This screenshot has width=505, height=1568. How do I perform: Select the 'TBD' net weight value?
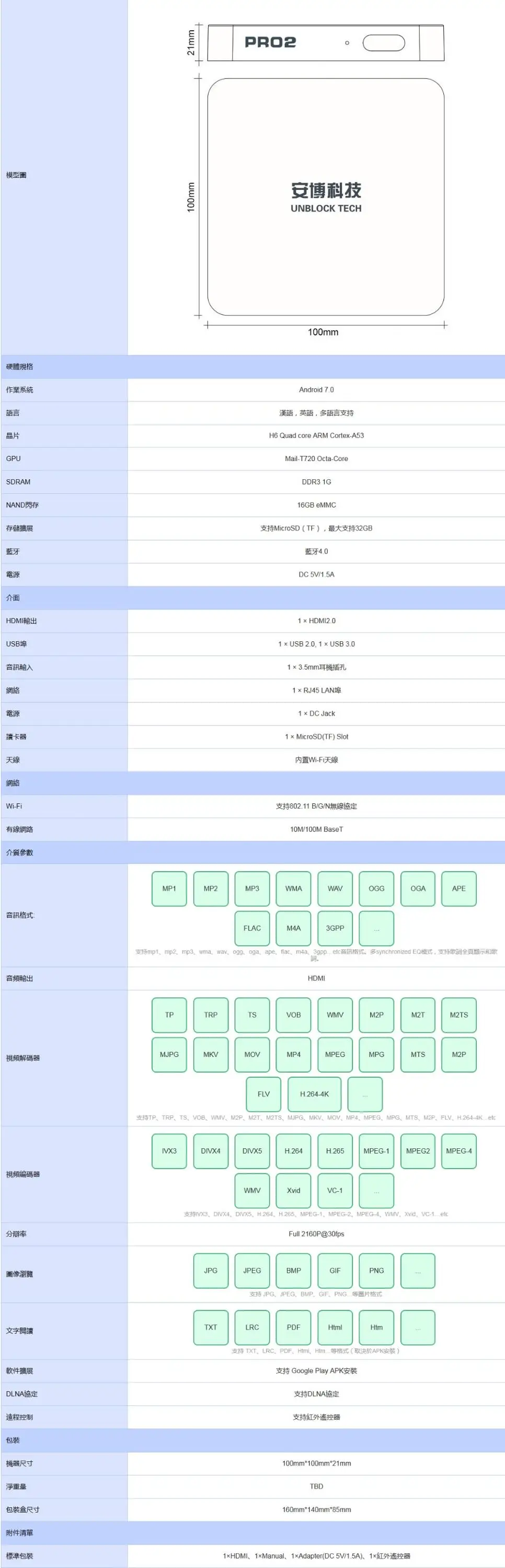pos(316,1486)
